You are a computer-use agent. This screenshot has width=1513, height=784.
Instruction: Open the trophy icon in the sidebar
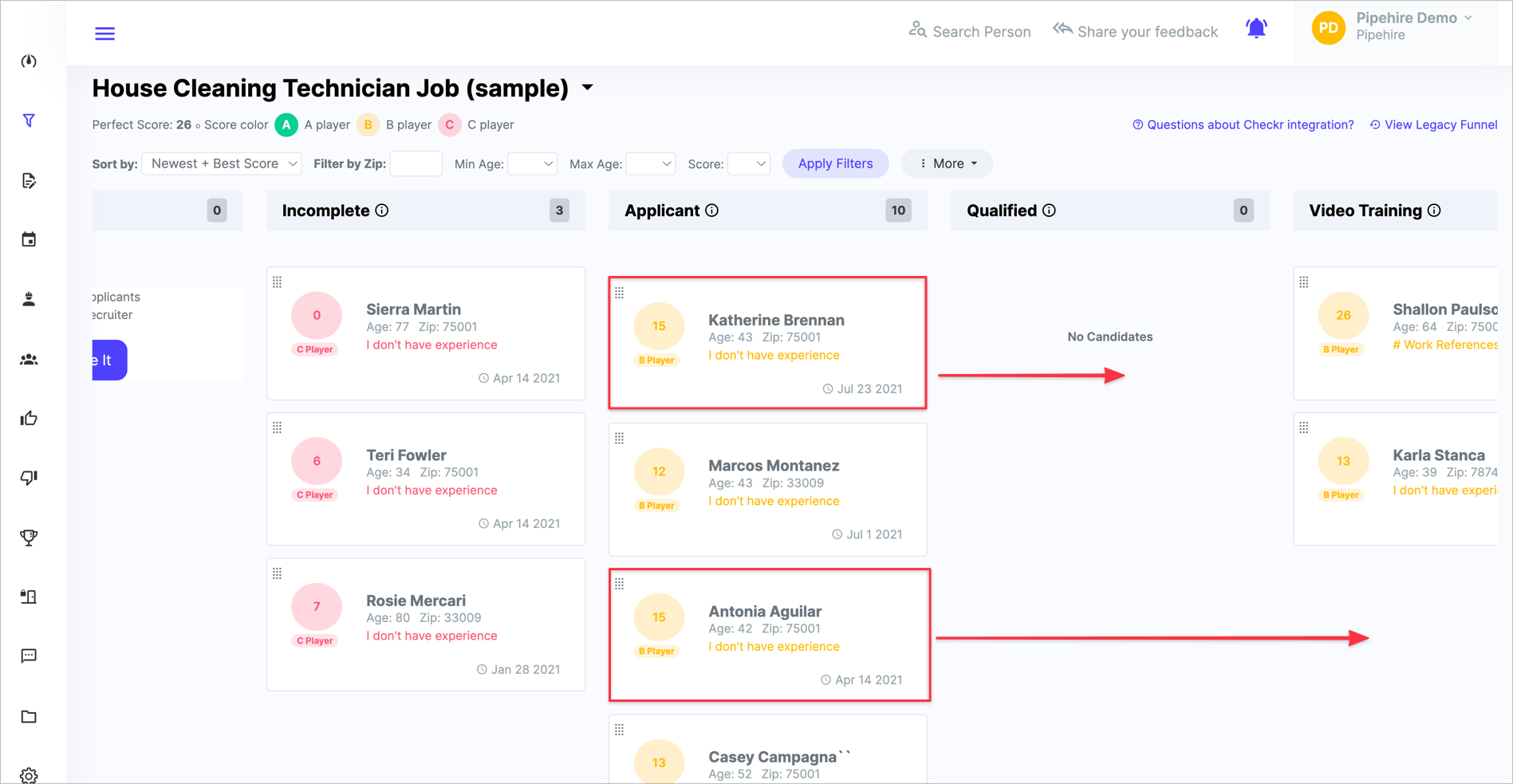pyautogui.click(x=29, y=537)
